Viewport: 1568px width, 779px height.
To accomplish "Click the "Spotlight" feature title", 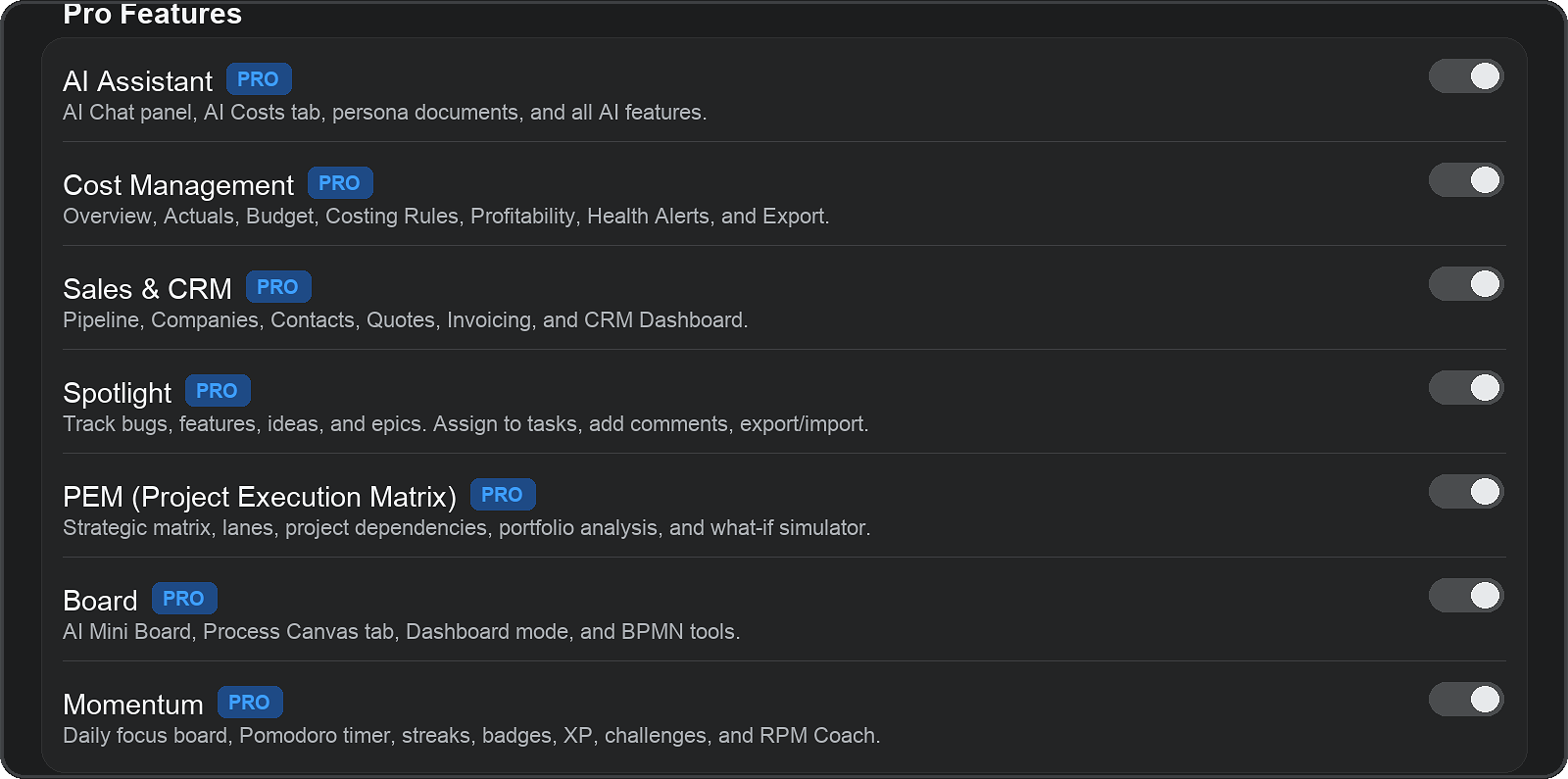I will click(x=117, y=393).
